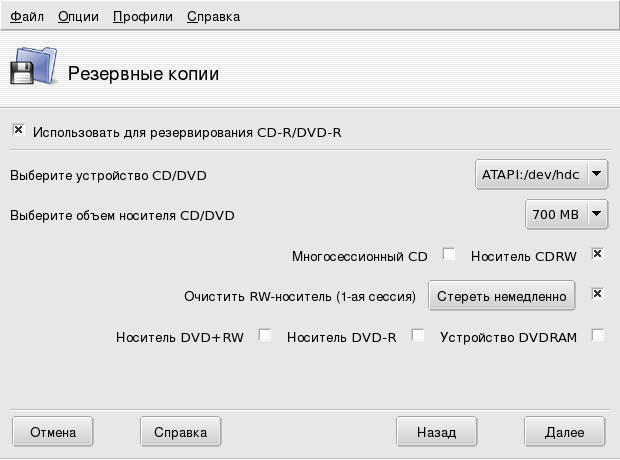This screenshot has height=460, width=620.
Task: Click the Резервные копии heading
Action: tap(143, 74)
